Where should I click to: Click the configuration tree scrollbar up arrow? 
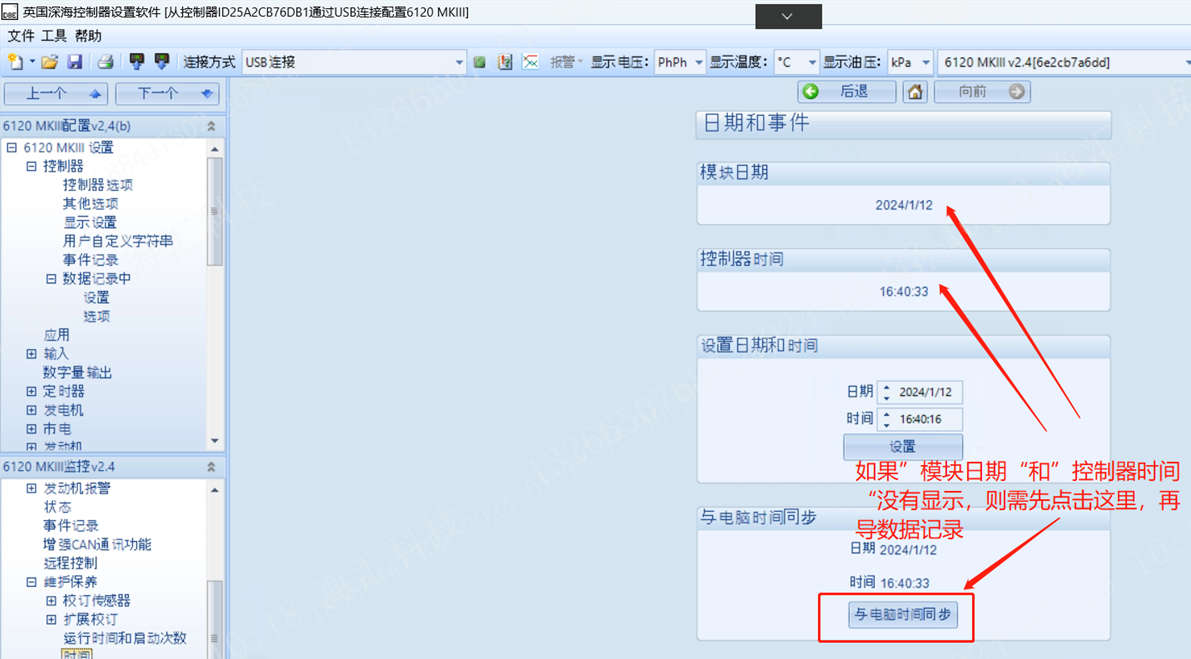[215, 149]
